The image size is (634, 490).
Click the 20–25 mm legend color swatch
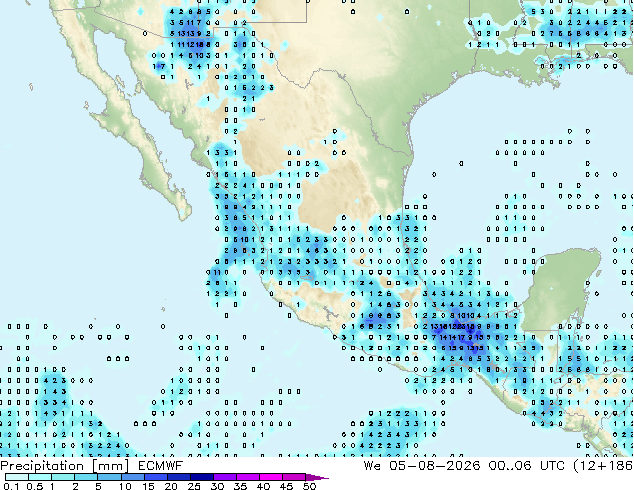point(179,477)
